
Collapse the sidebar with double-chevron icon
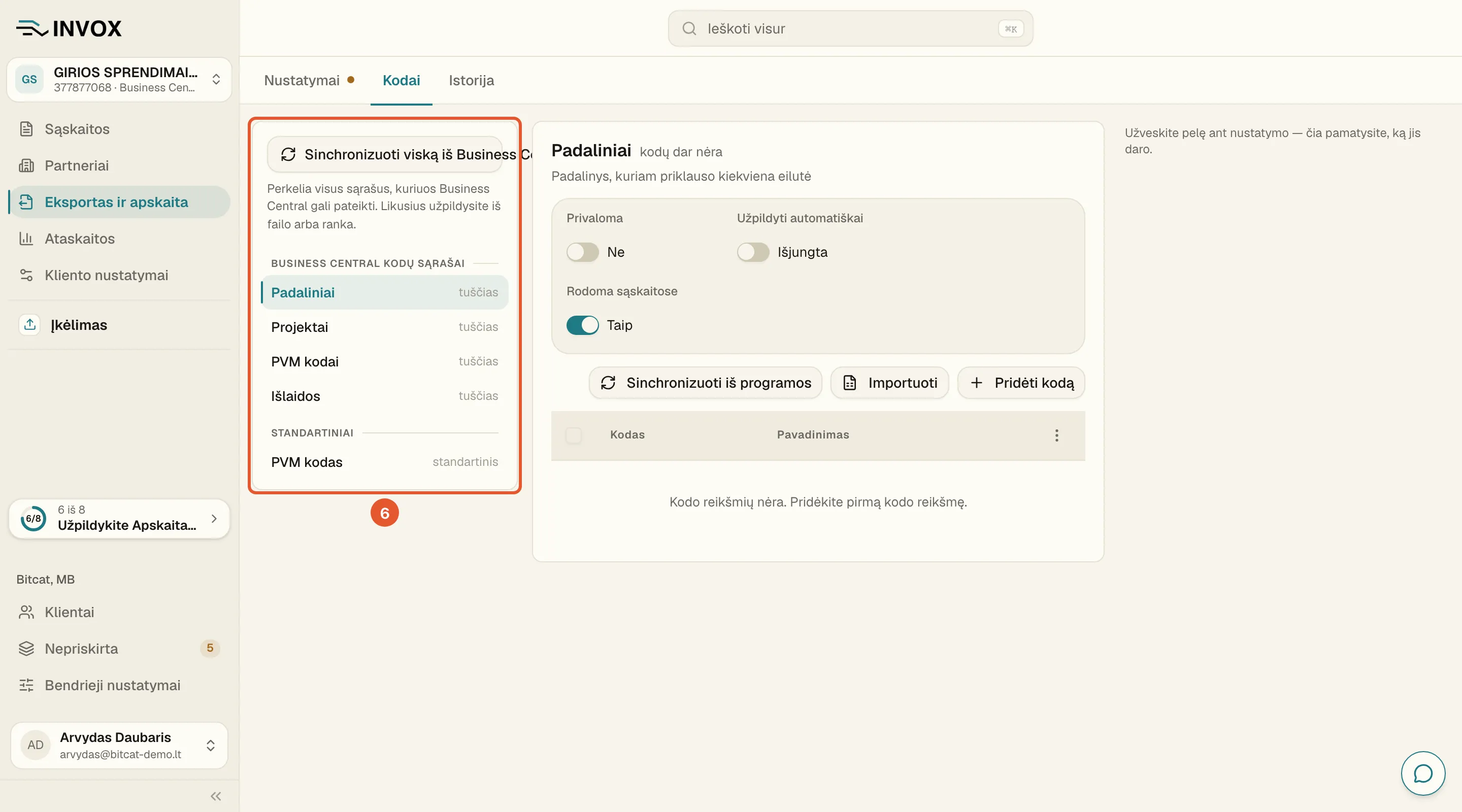click(x=216, y=796)
